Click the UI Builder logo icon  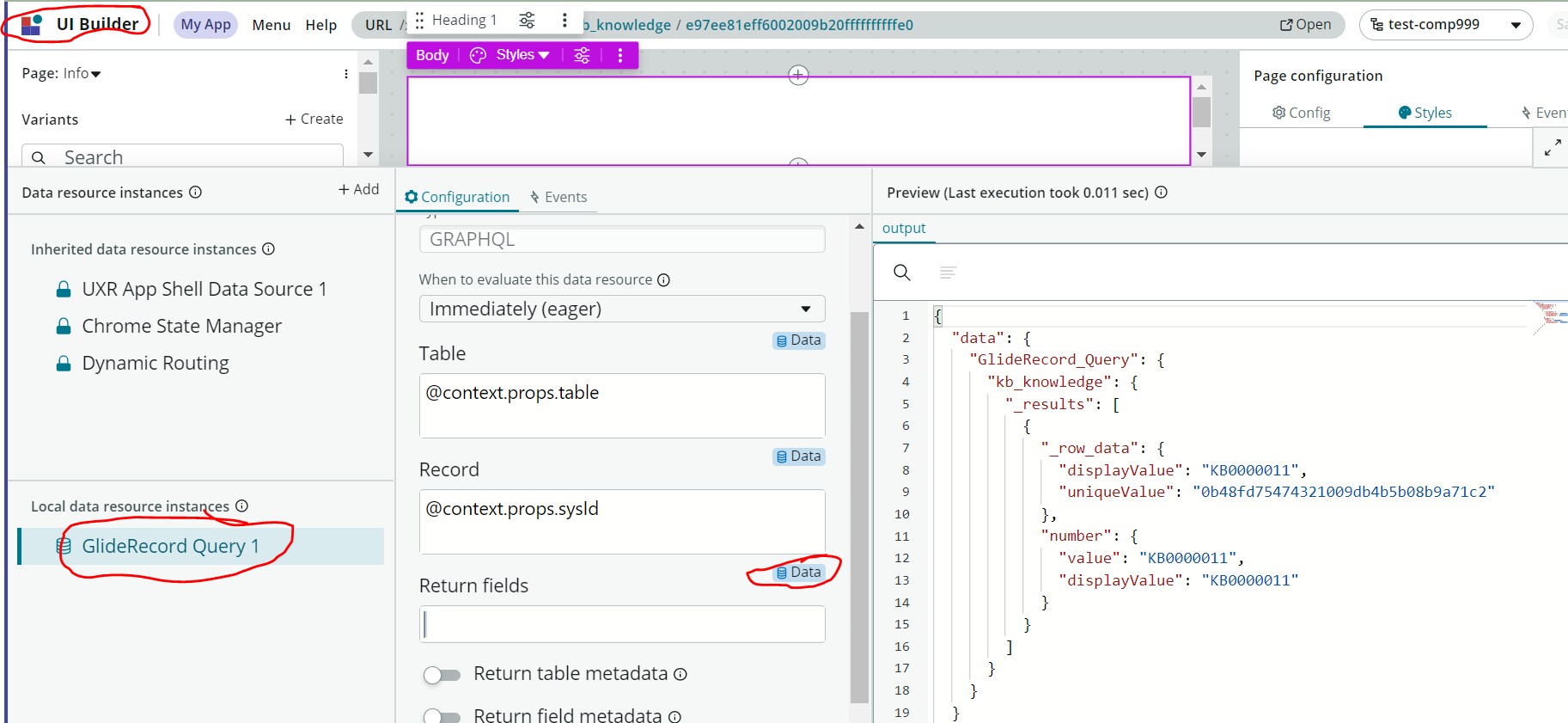point(32,24)
